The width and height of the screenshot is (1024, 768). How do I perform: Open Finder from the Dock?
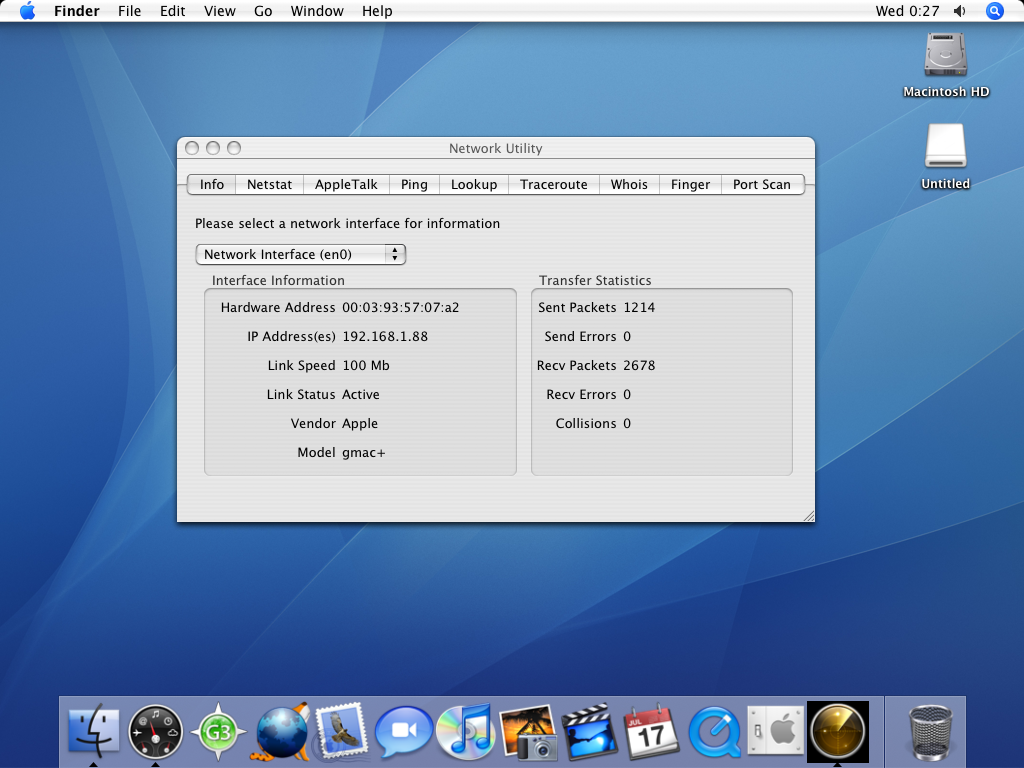[x=94, y=731]
